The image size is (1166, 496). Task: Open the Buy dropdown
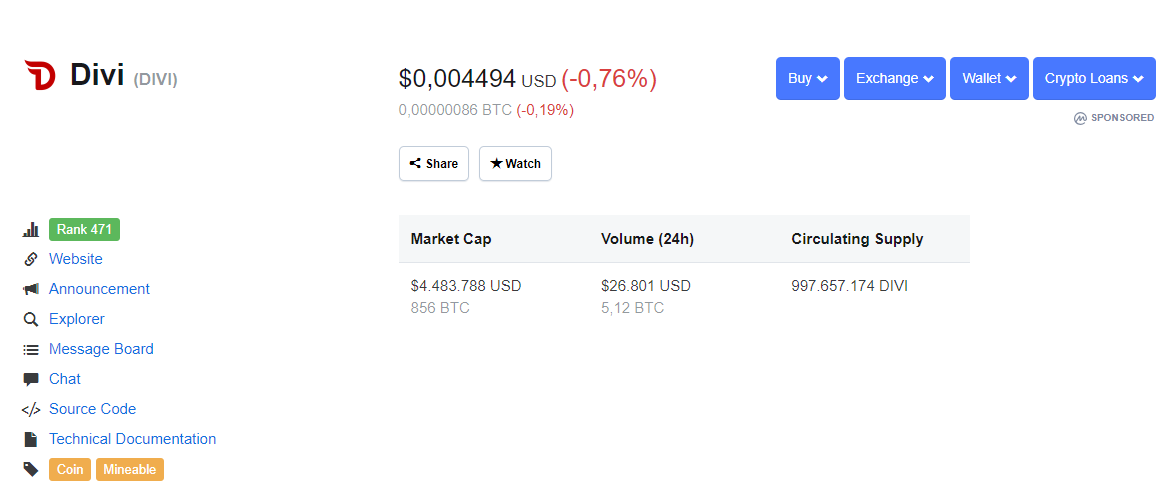click(808, 78)
